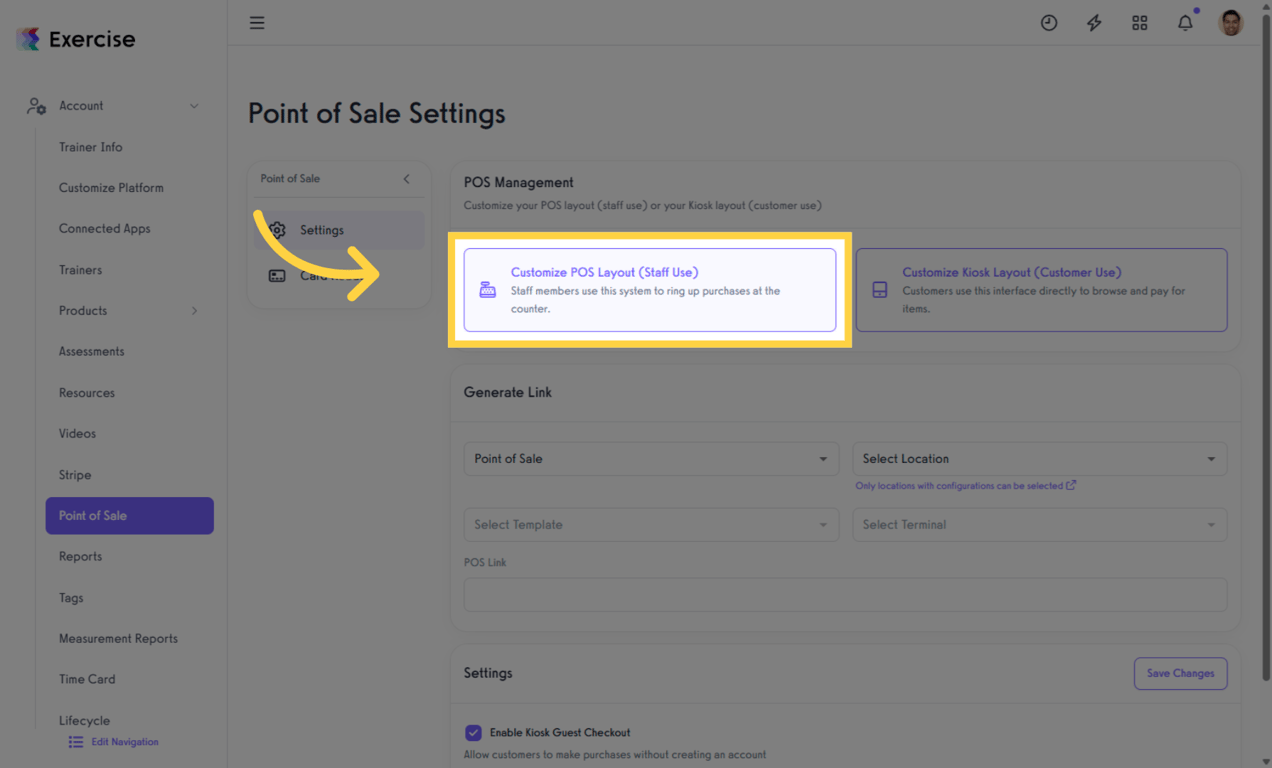Click the hamburger menu icon
This screenshot has width=1272, height=768.
pyautogui.click(x=257, y=23)
